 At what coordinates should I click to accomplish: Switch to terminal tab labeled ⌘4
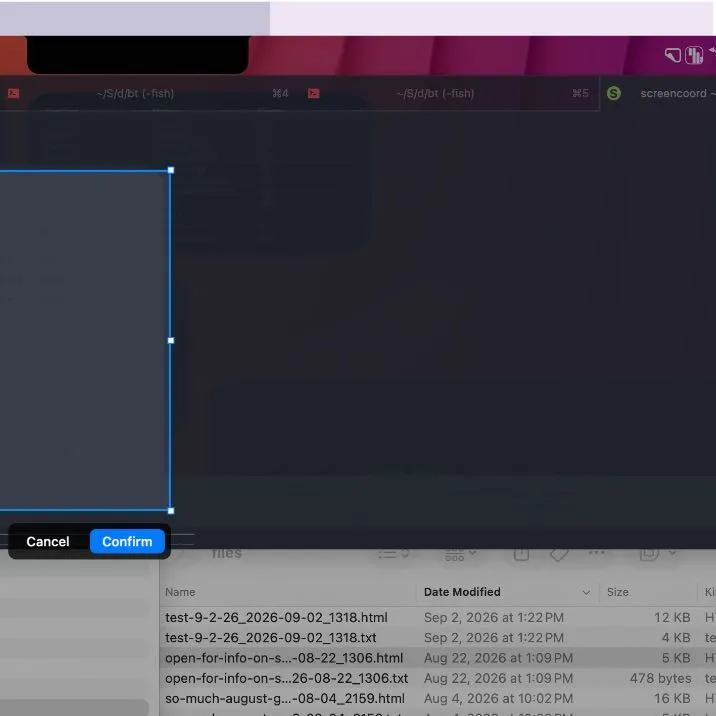click(x=148, y=94)
